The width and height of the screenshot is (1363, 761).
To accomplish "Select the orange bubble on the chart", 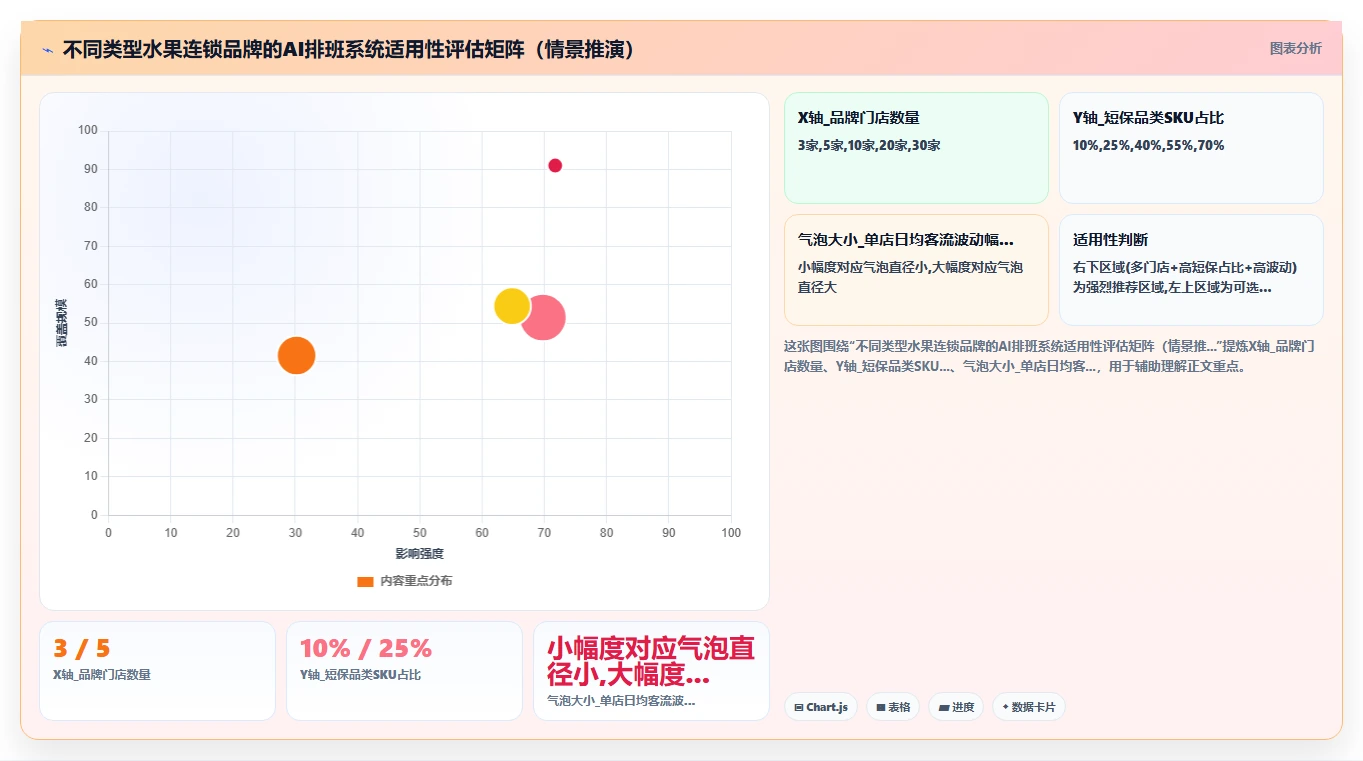I will click(x=296, y=355).
